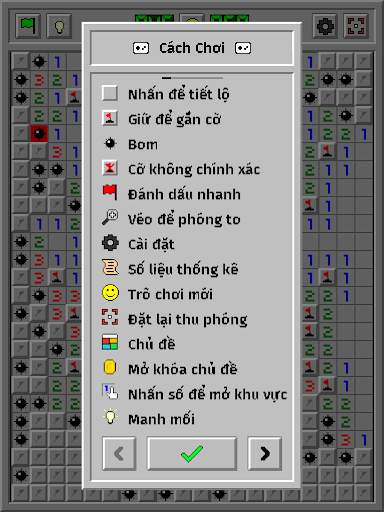This screenshot has height=512, width=384.
Task: Click the gear icon beside Cài đặt
Action: click(x=110, y=242)
